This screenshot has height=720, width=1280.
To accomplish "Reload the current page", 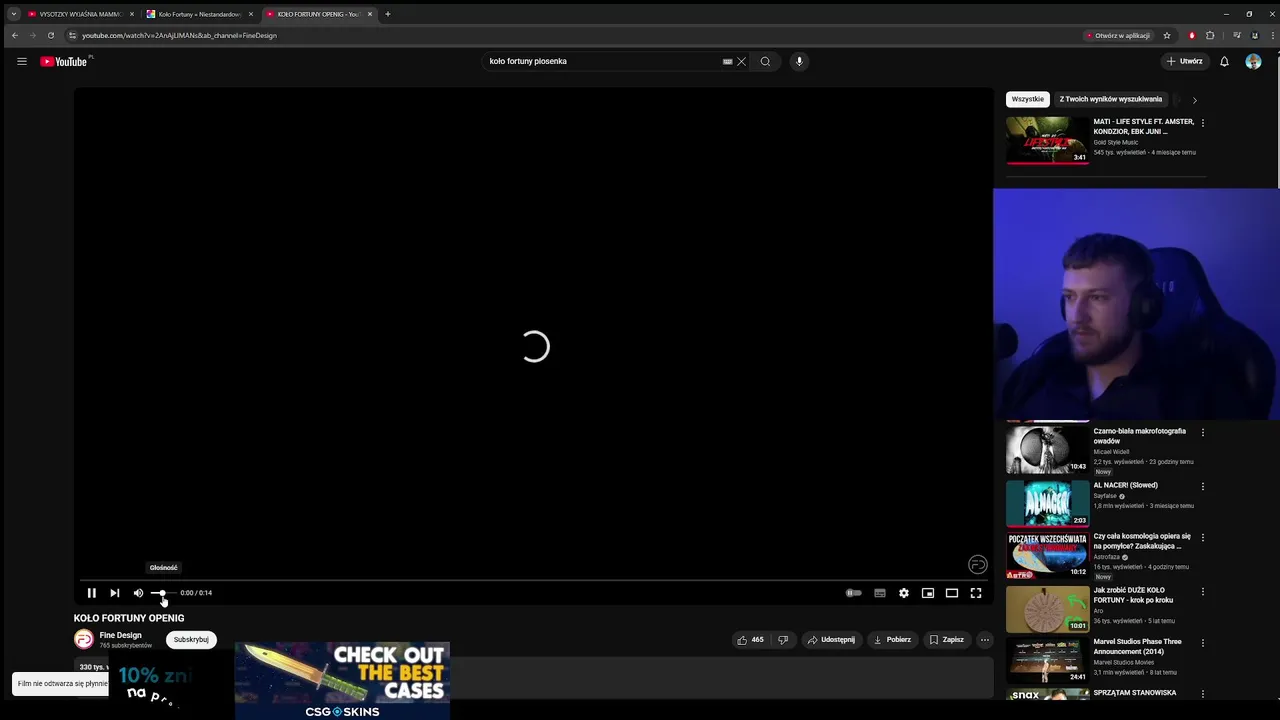I will pos(51,35).
